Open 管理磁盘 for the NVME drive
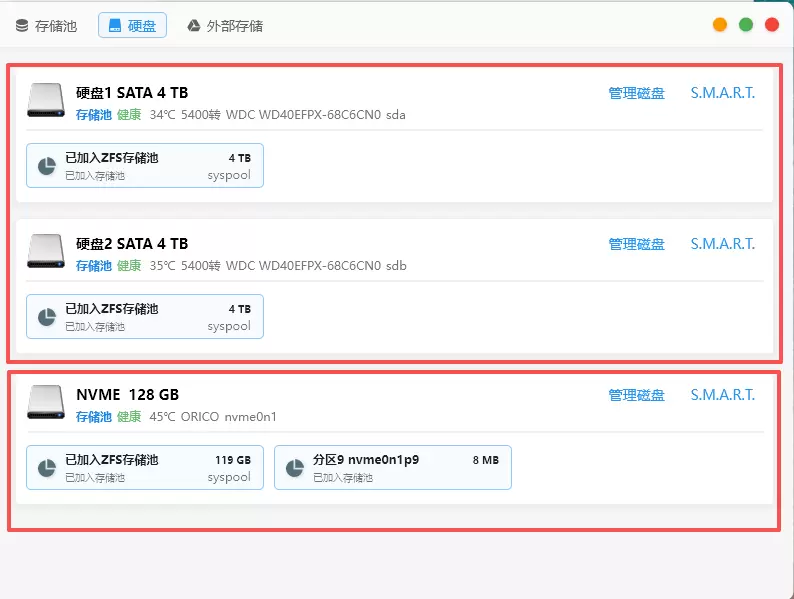Screen dimensions: 794x599 point(636,395)
